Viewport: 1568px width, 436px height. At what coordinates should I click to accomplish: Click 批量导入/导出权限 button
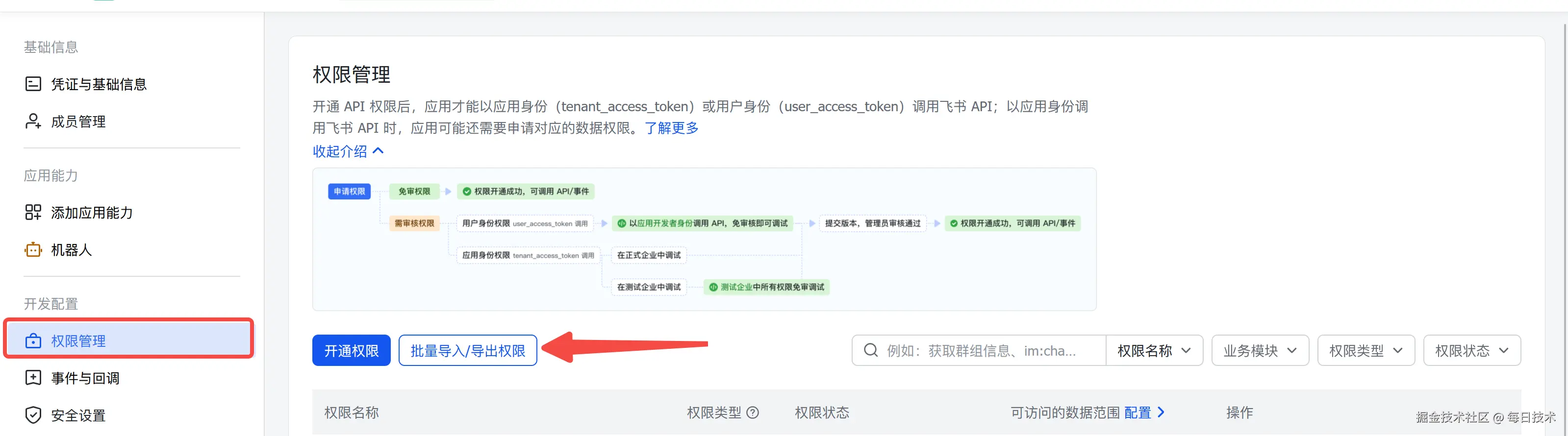click(467, 350)
